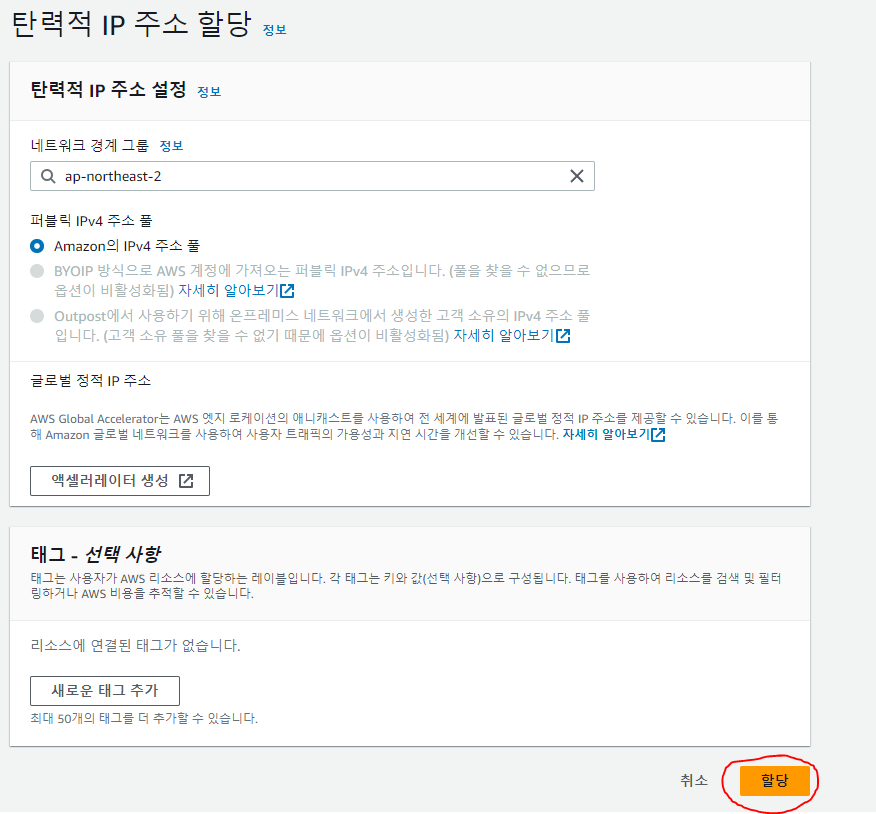The image size is (876, 814).
Task: Follow Global Accelerator 자세히 알아보기 link
Action: coord(606,434)
